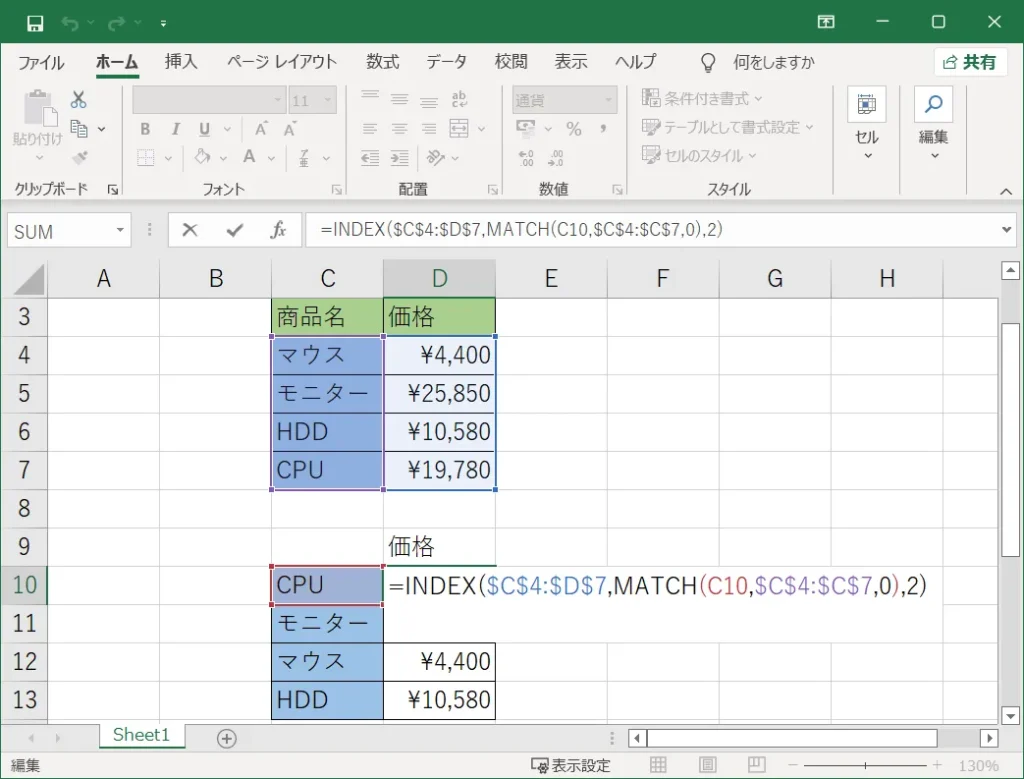Click the Save icon in title bar
This screenshot has width=1024, height=779.
click(x=35, y=24)
